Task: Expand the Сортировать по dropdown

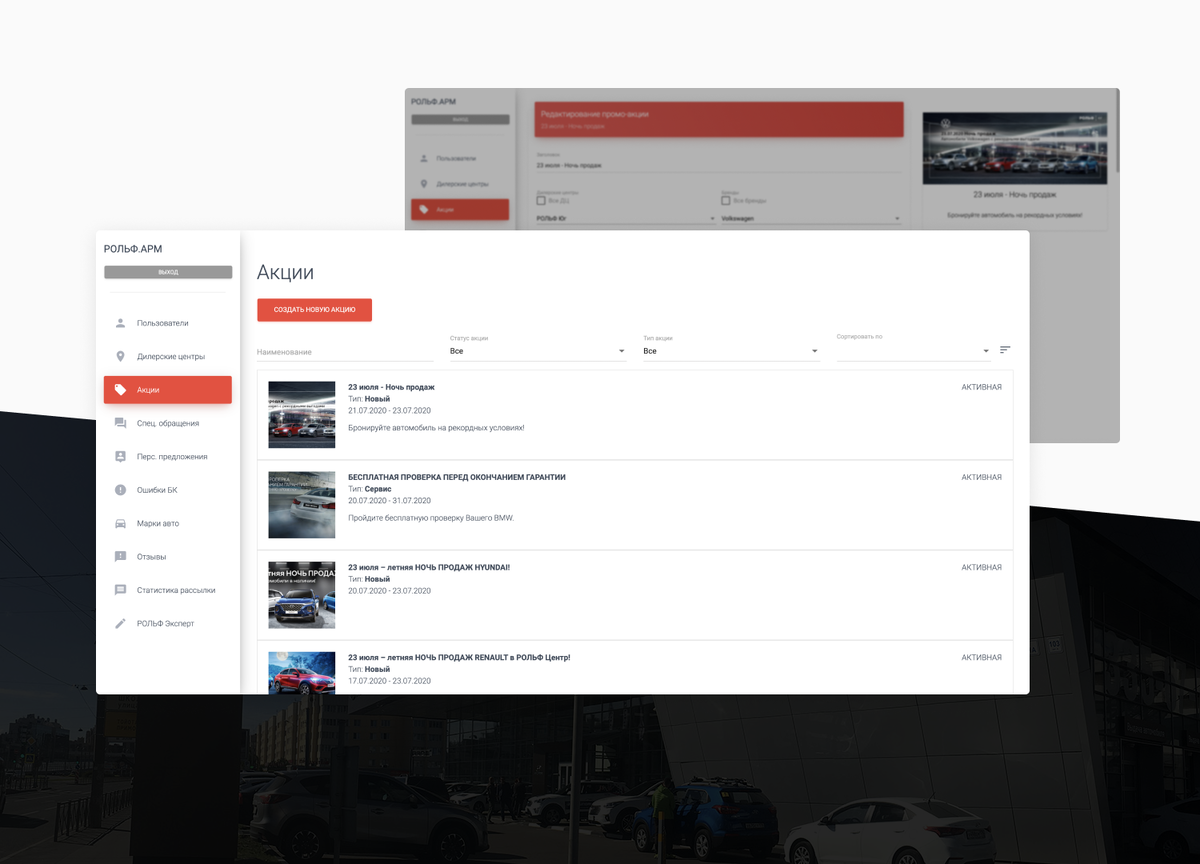Action: click(914, 351)
